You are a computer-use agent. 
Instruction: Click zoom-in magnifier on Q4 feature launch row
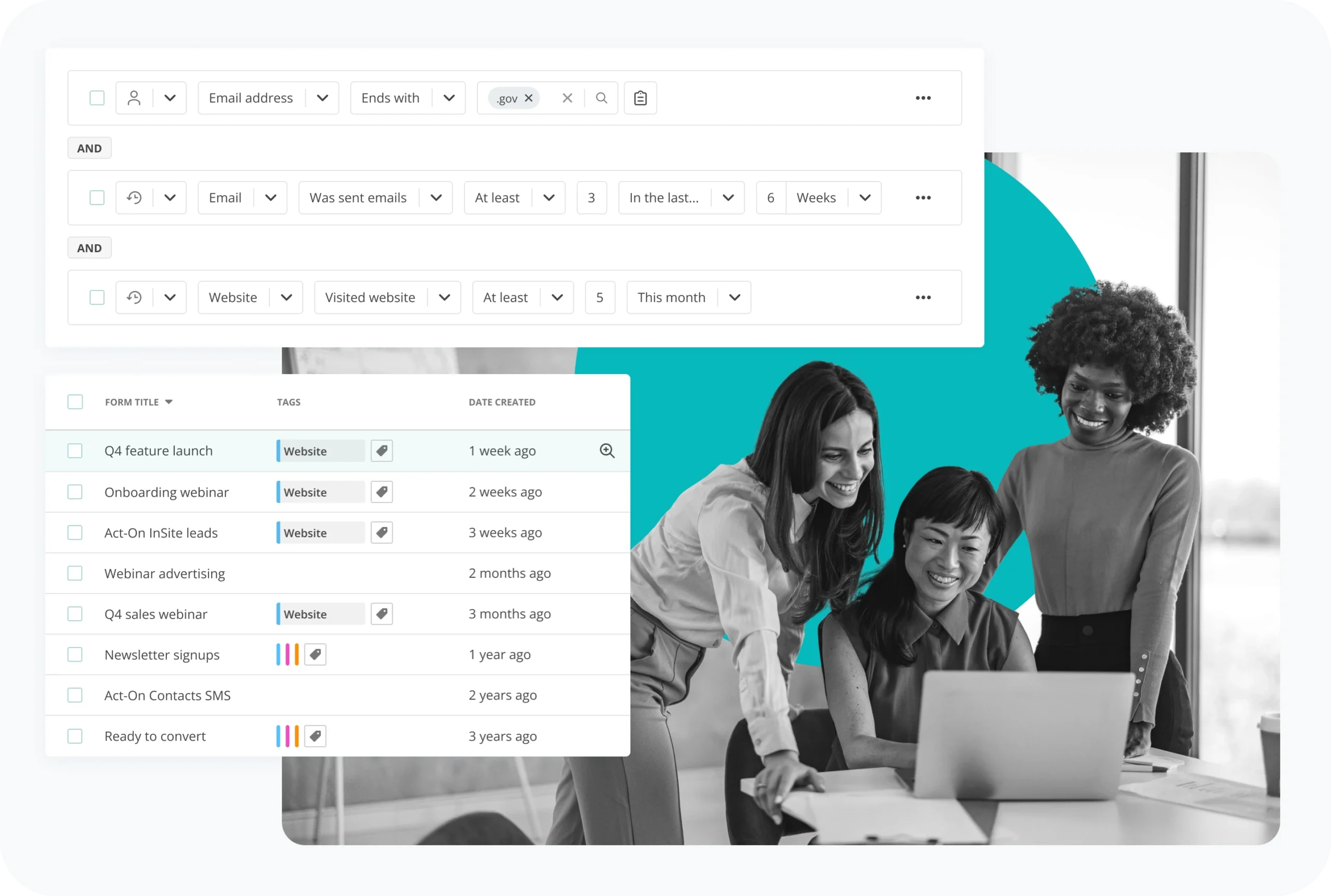pyautogui.click(x=607, y=451)
